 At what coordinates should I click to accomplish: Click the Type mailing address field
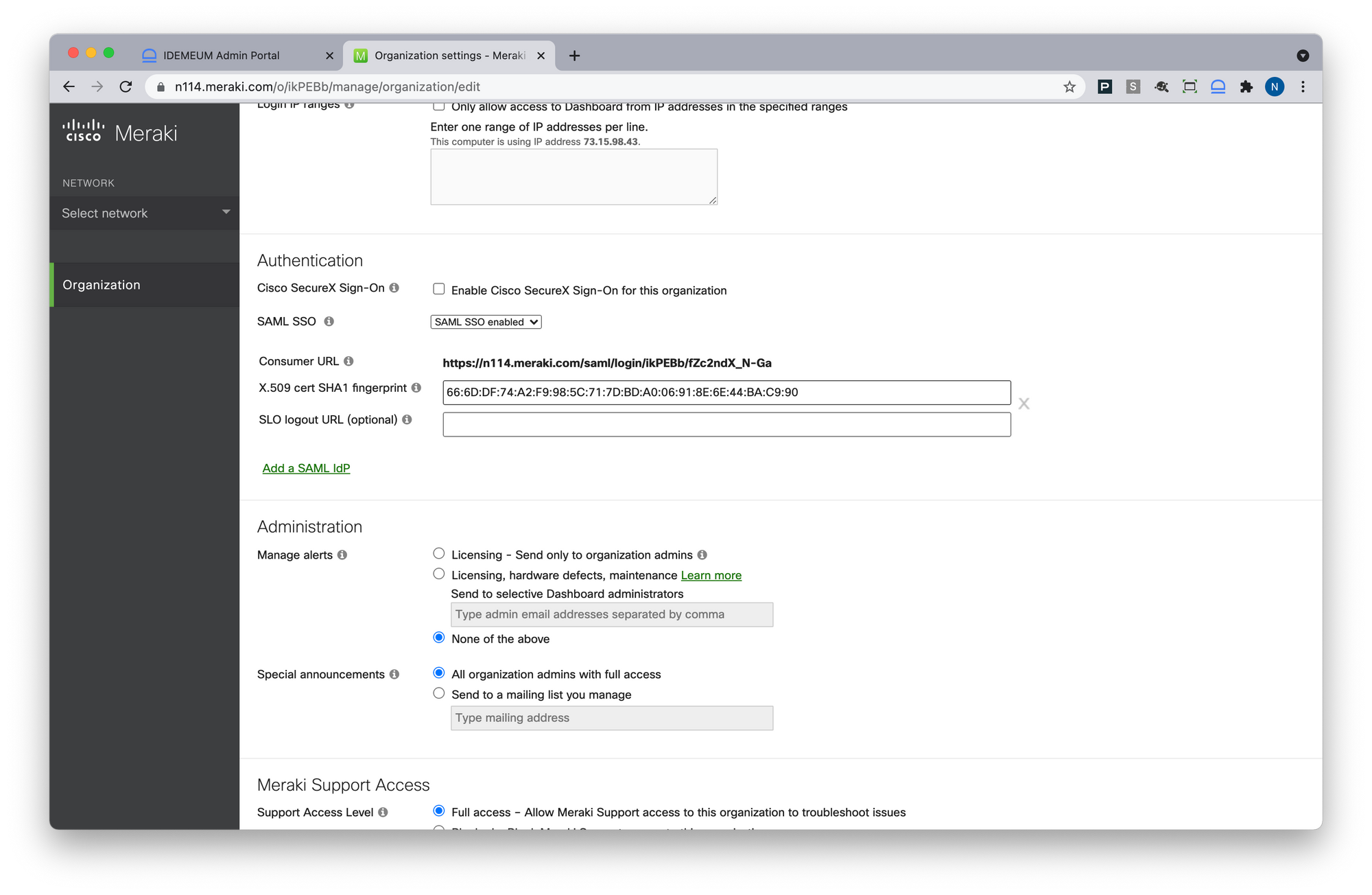pos(611,718)
